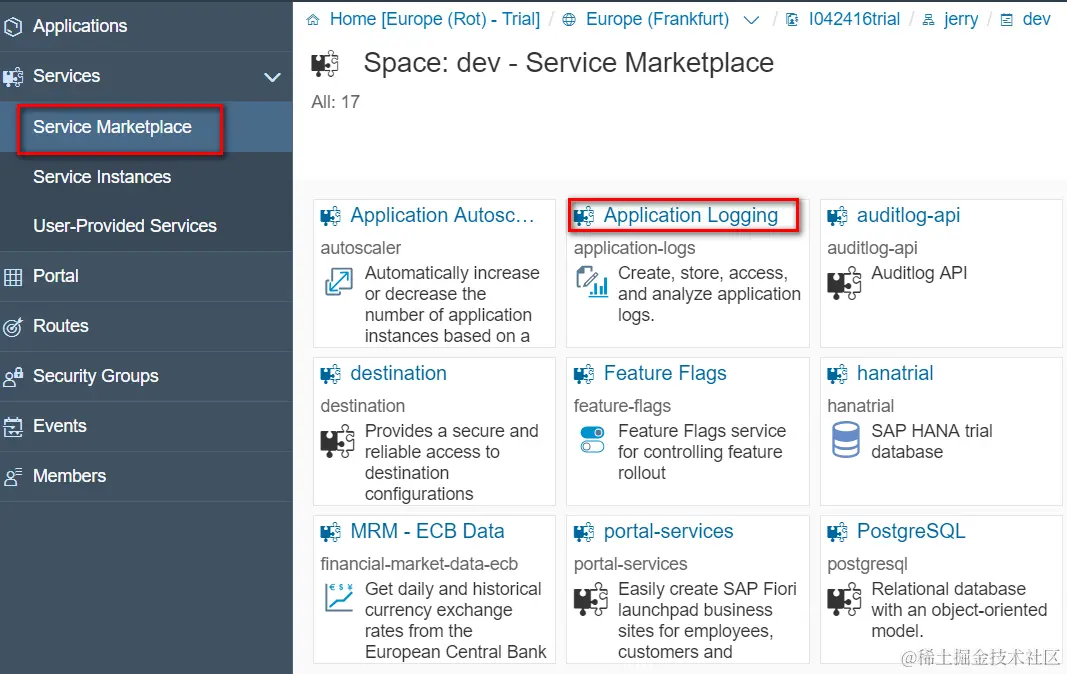
Task: Click the SAP HANA database cylinder icon
Action: coord(846,440)
